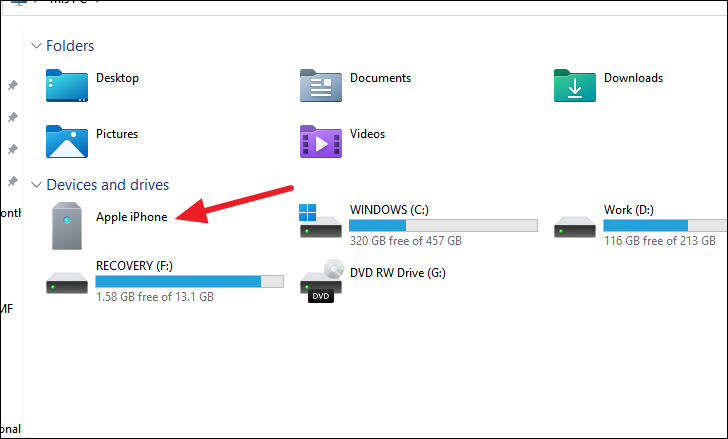Click the RECOVERY (F:) label
728x439 pixels.
[x=134, y=265]
